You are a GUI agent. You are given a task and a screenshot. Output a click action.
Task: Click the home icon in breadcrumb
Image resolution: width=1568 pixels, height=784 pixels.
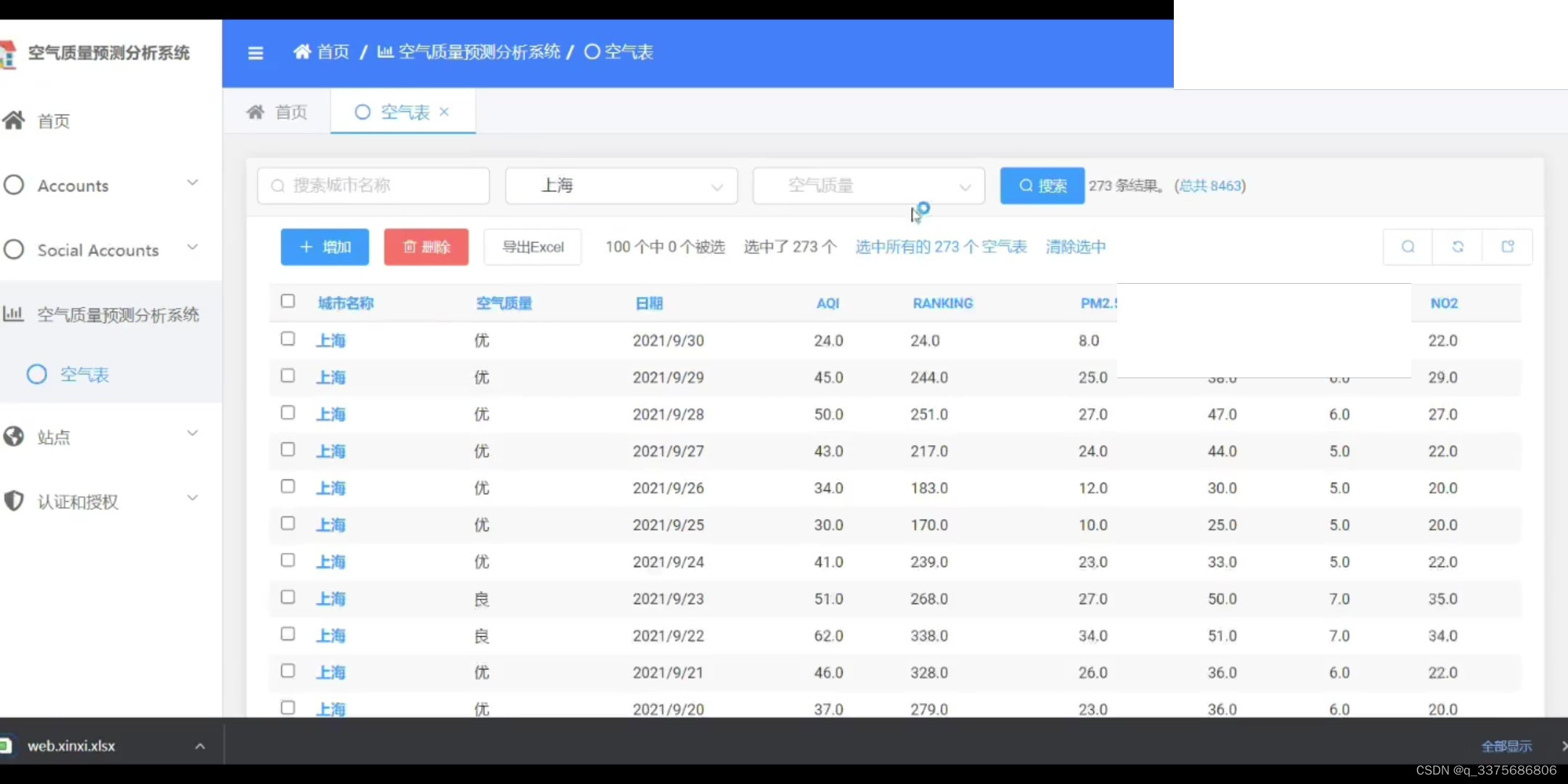[302, 52]
